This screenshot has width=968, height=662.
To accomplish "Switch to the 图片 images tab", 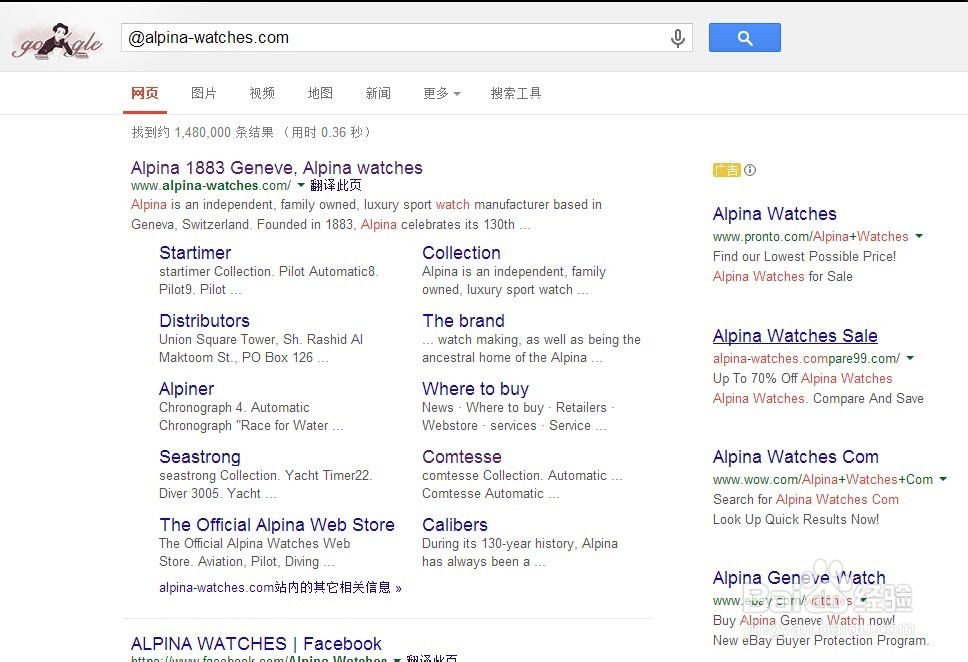I will [x=203, y=93].
